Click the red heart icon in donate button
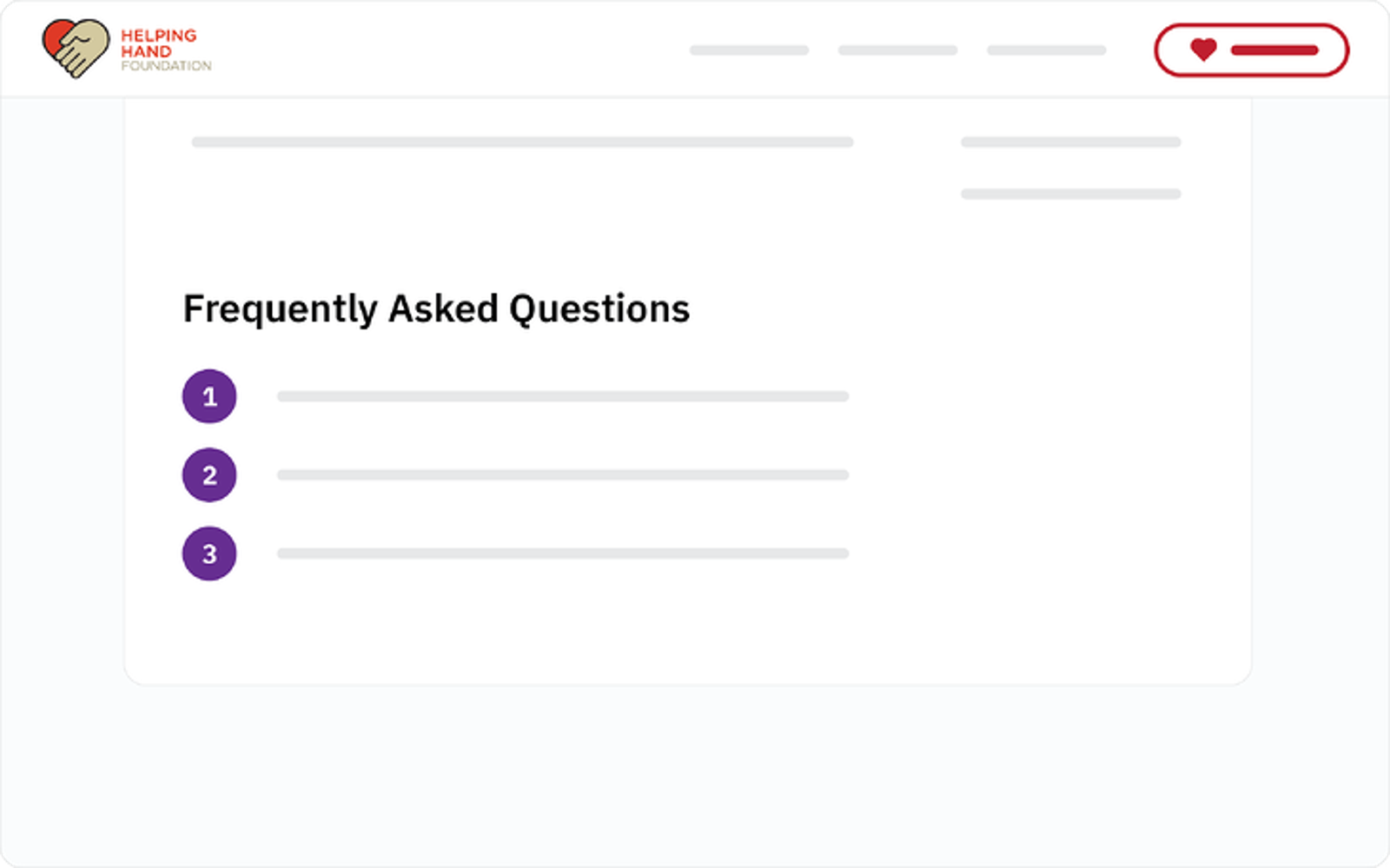The image size is (1390, 868). [x=1203, y=50]
